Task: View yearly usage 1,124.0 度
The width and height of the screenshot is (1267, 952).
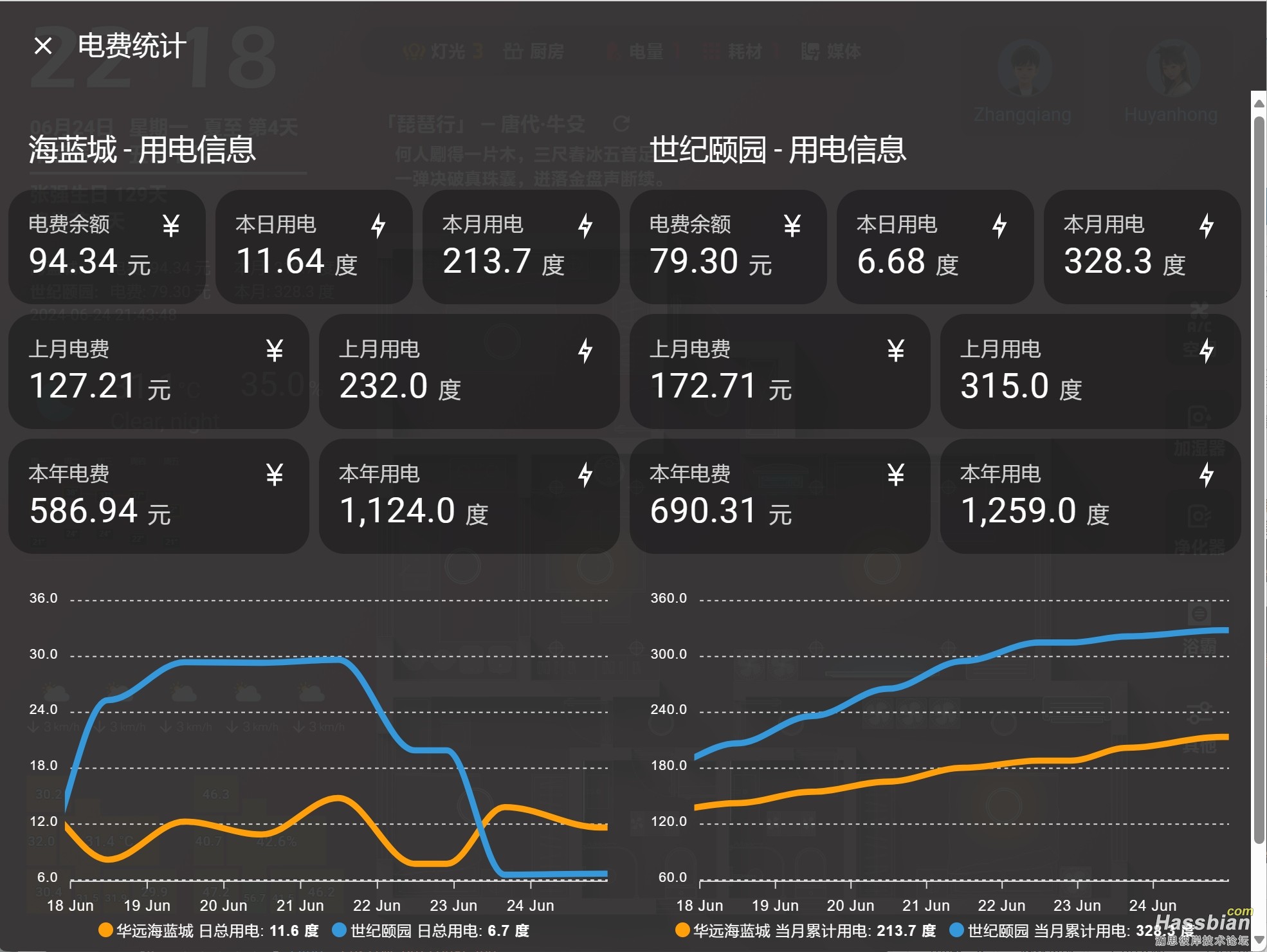Action: 414,511
